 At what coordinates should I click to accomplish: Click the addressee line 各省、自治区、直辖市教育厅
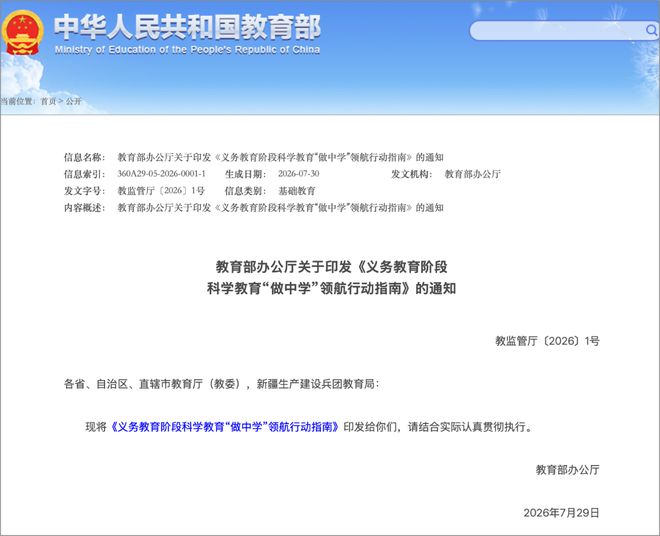(221, 384)
